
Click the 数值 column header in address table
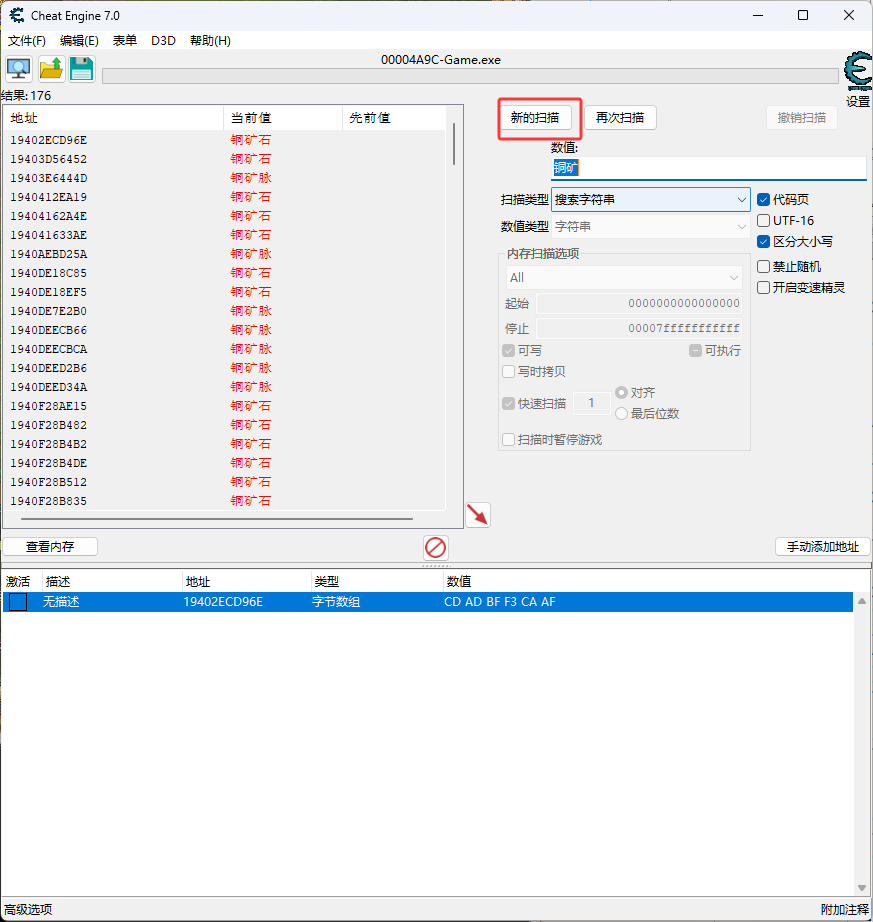(647, 582)
